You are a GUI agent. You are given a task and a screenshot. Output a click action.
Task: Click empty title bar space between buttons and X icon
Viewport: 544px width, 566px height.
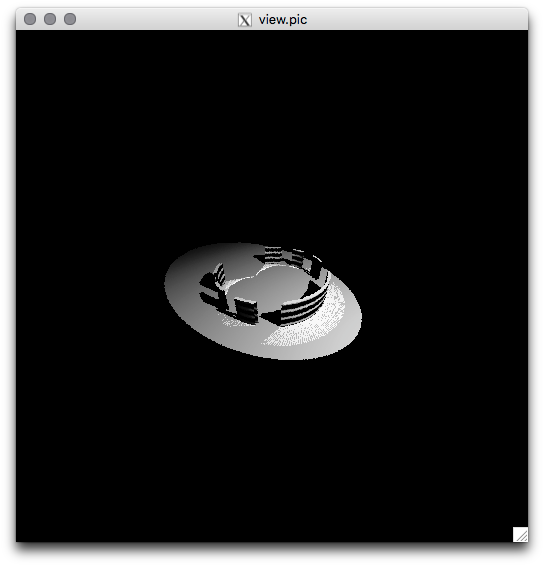coord(155,19)
